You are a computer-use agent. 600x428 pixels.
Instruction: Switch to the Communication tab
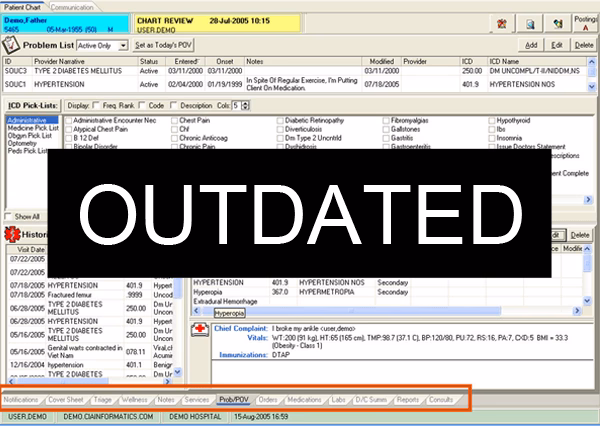72,7
